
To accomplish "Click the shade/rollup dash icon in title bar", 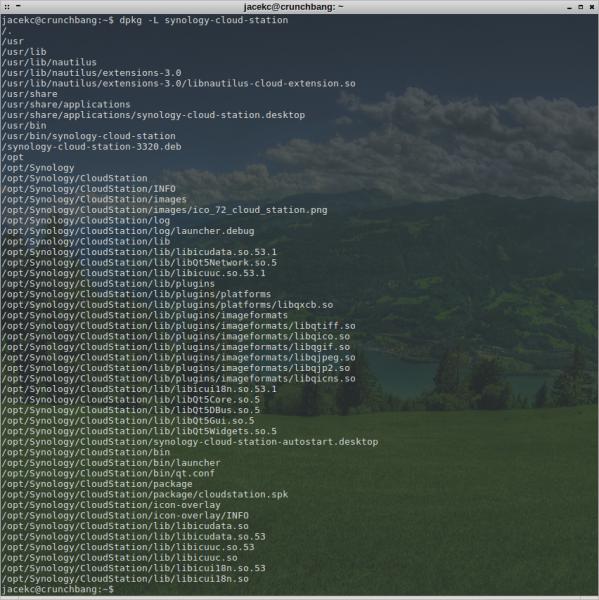I will 18,6.
